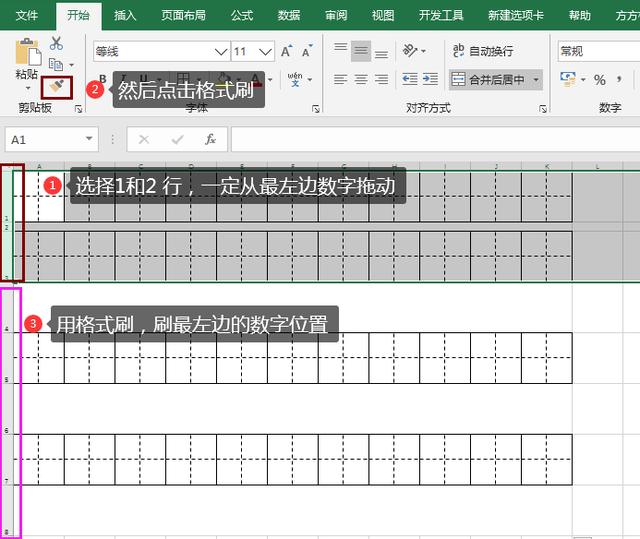Click the formula bar input field
Screen dimensions: 640x539
click(x=436, y=139)
